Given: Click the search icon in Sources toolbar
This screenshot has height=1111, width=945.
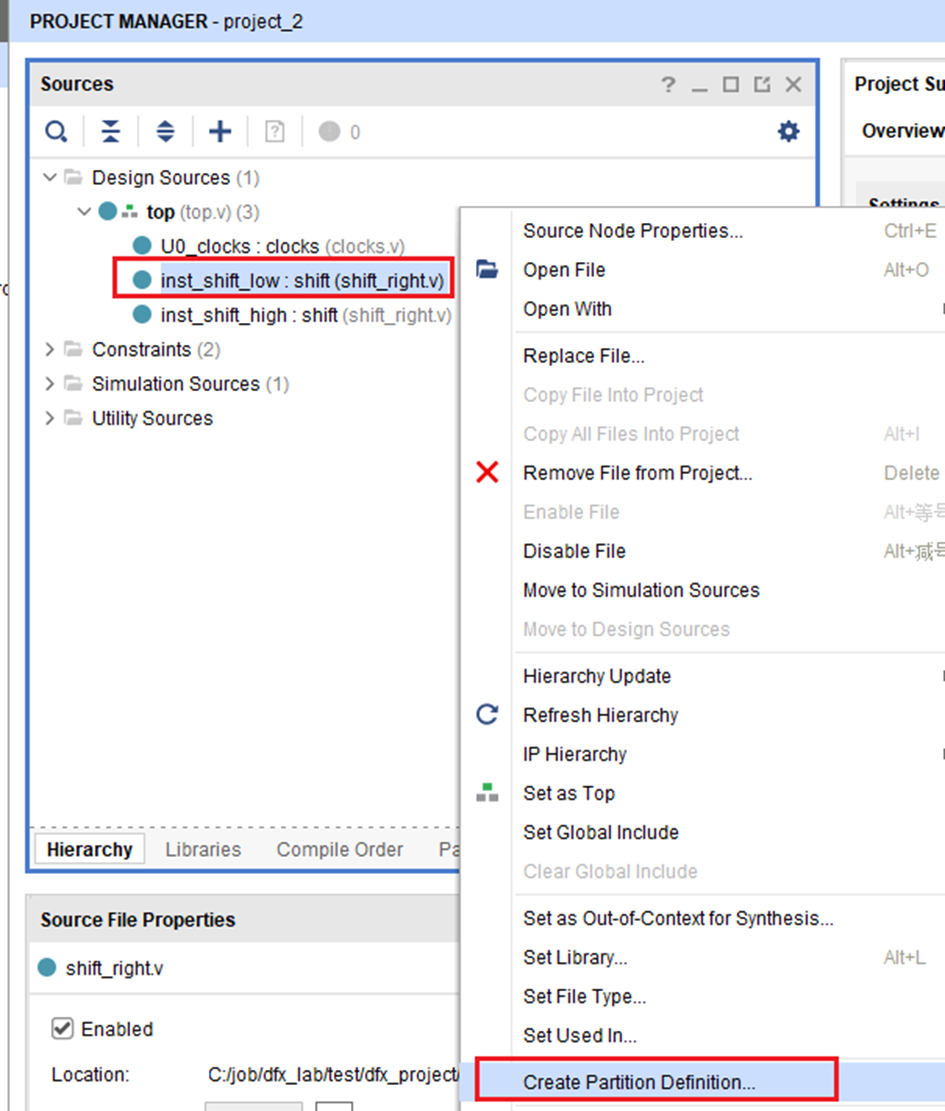Looking at the screenshot, I should click(56, 132).
